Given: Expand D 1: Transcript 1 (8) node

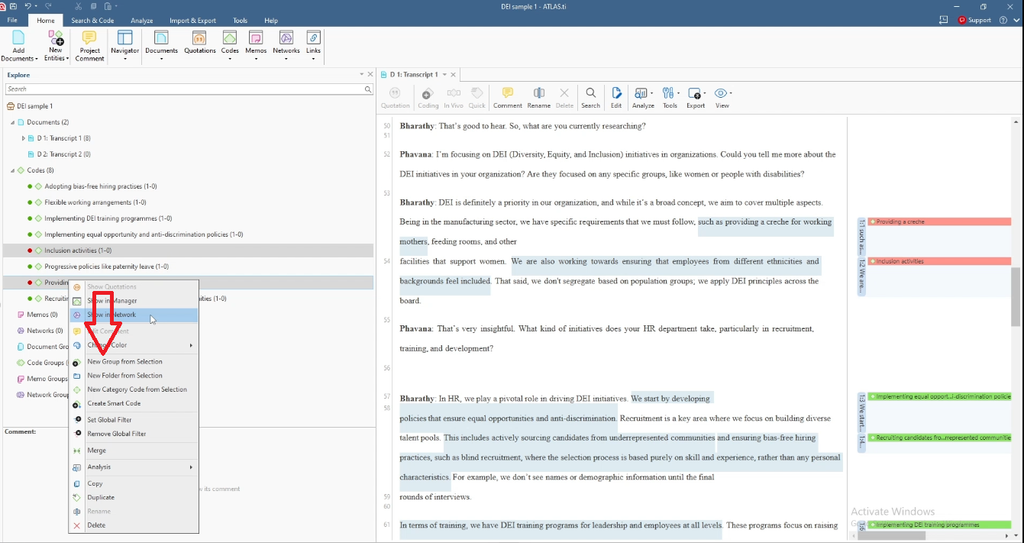Looking at the screenshot, I should 24,139.
